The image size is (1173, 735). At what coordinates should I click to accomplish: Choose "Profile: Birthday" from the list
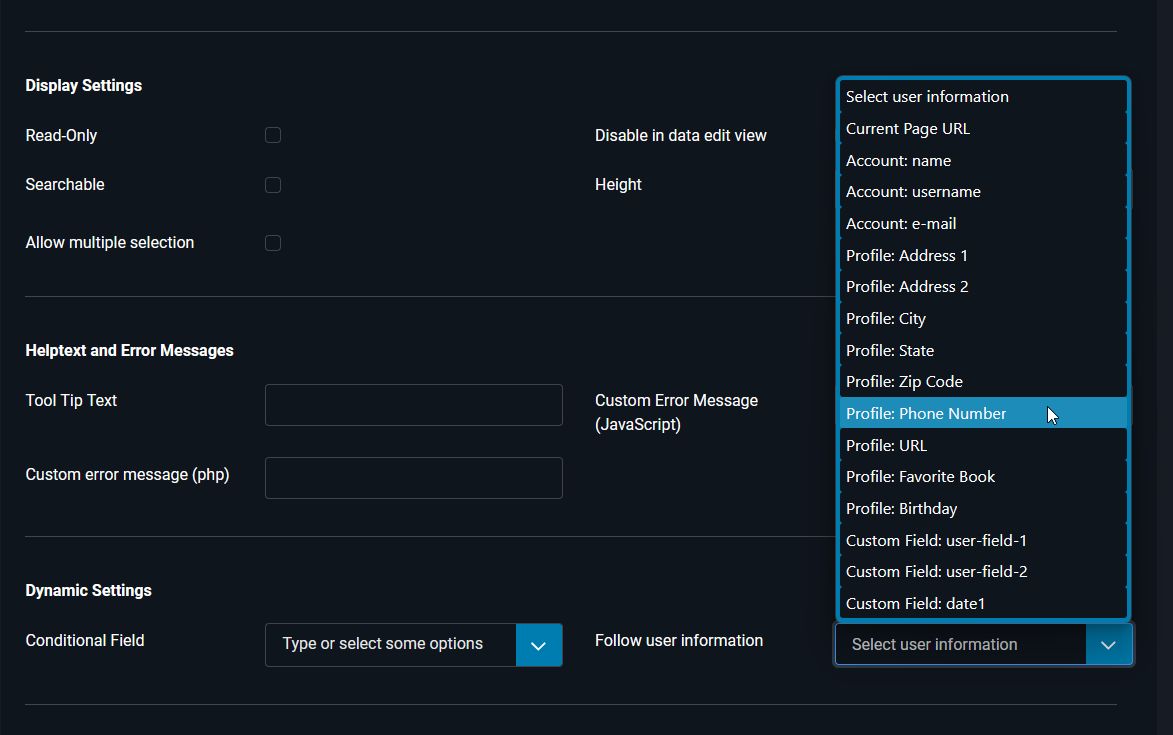click(x=899, y=508)
